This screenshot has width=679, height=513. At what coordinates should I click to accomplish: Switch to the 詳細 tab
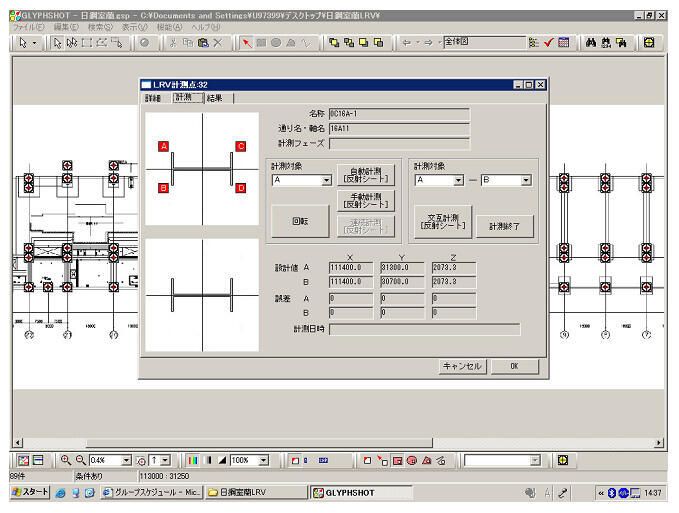(x=153, y=98)
